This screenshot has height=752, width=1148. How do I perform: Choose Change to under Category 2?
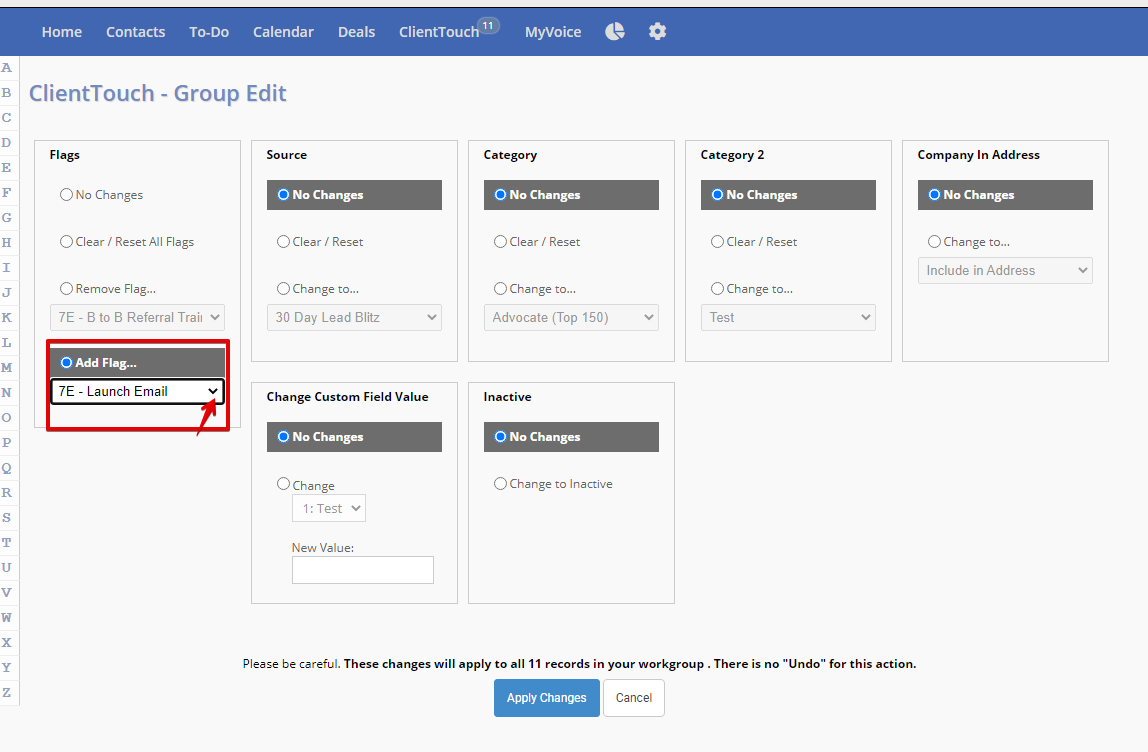(718, 288)
